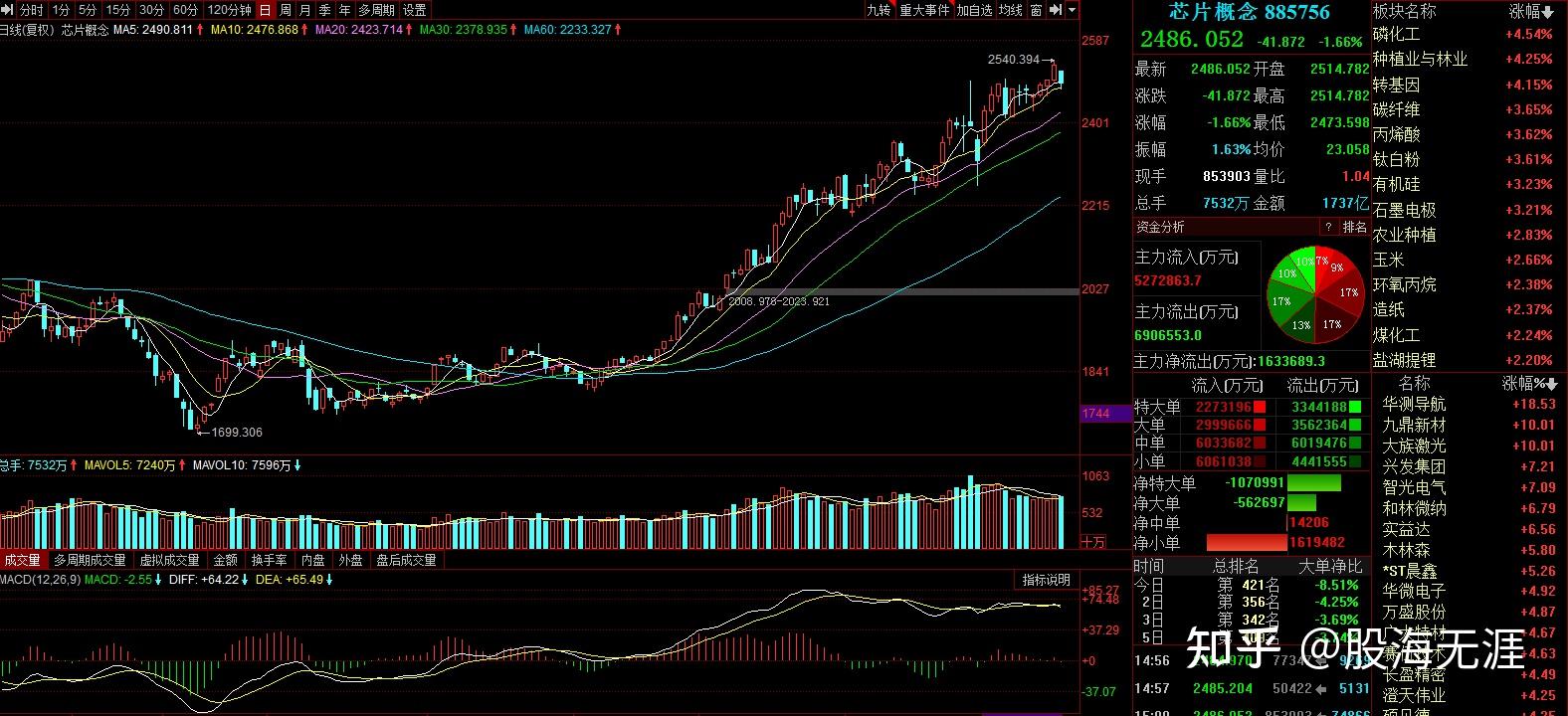Click the MACD(12,26,9) indicator label
The height and width of the screenshot is (716, 1568).
(40, 580)
